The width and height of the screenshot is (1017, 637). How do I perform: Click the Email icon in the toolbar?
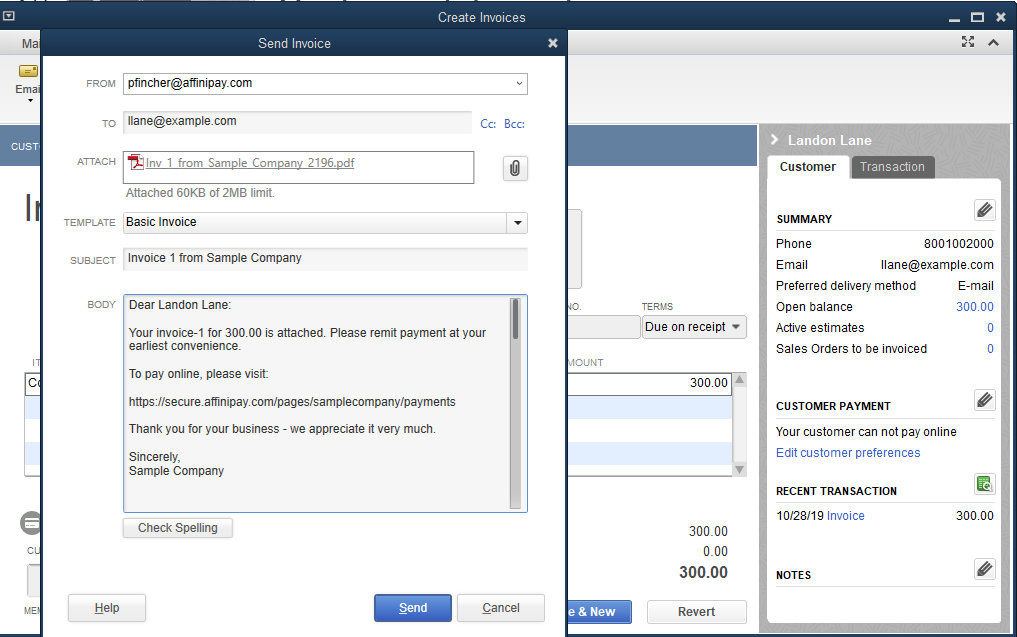(28, 72)
